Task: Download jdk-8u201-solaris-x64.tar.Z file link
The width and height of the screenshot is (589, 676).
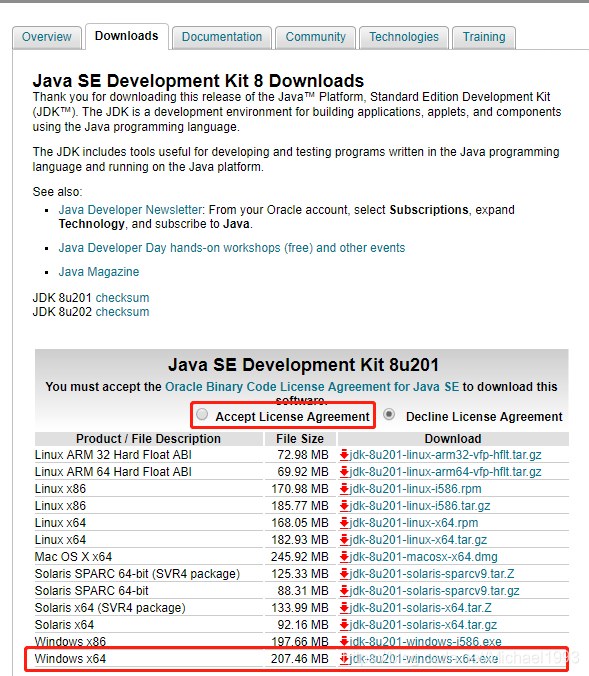Action: coord(420,608)
